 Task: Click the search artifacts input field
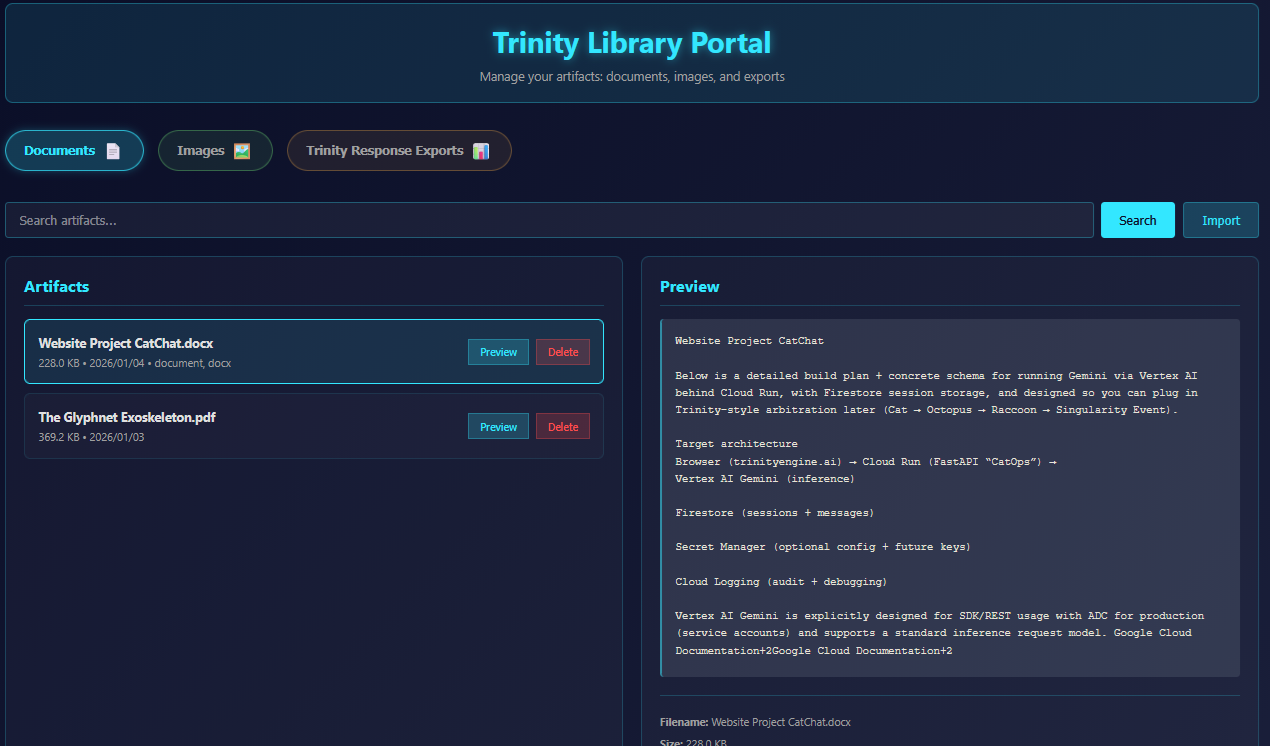[400, 219]
